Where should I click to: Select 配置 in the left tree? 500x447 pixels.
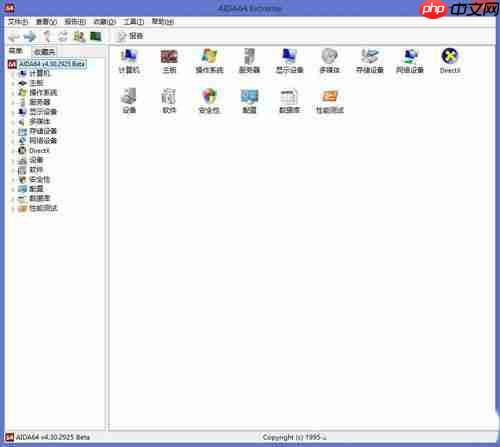[x=36, y=189]
